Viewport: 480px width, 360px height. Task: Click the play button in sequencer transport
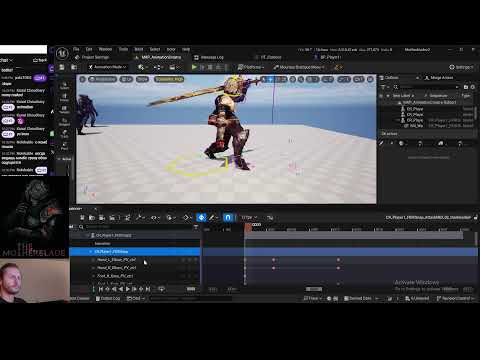click(x=127, y=289)
